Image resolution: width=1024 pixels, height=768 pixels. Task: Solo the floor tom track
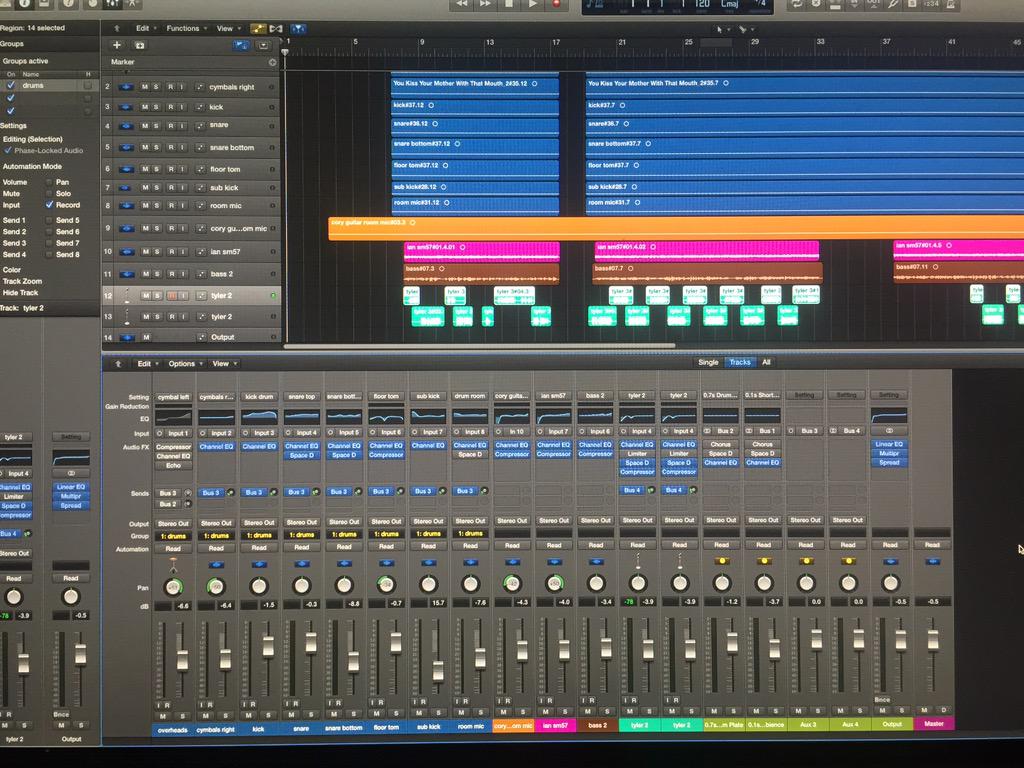tap(156, 168)
